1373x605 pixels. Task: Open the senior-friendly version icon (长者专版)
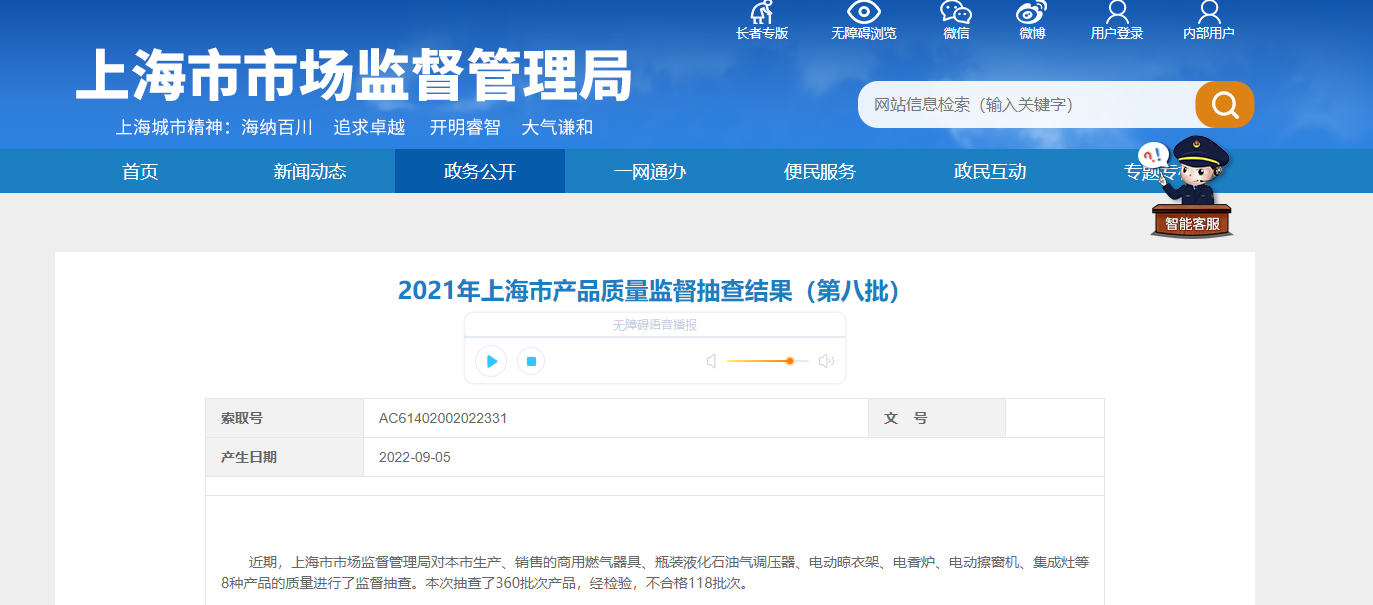tap(762, 14)
